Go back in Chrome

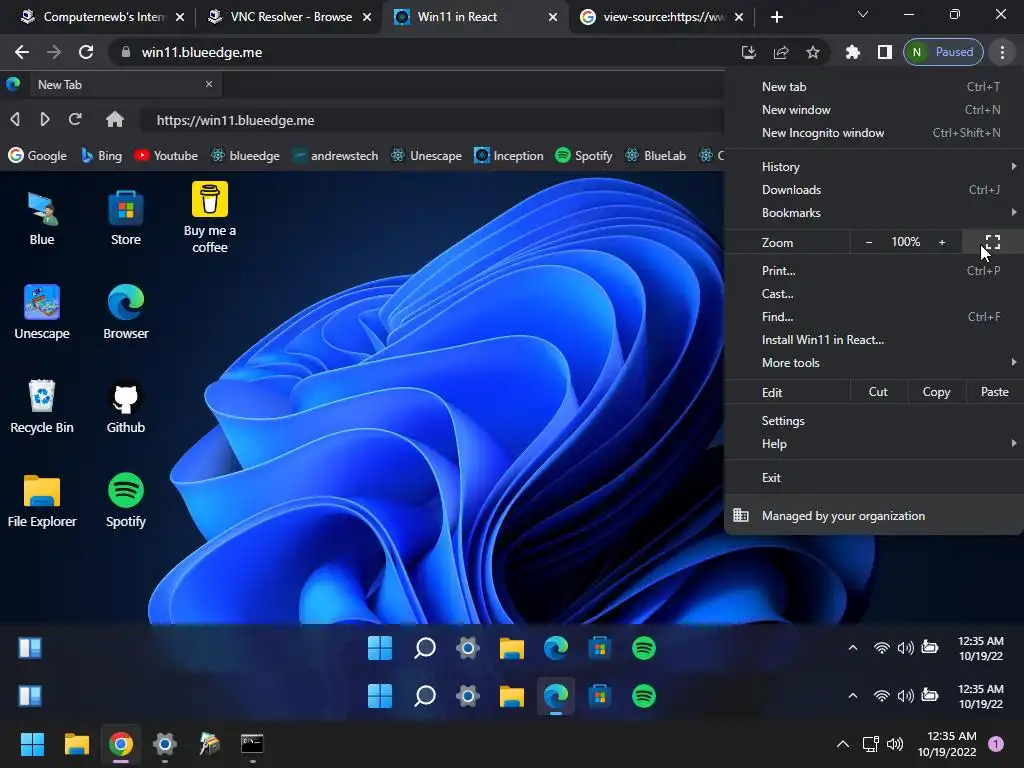click(22, 52)
